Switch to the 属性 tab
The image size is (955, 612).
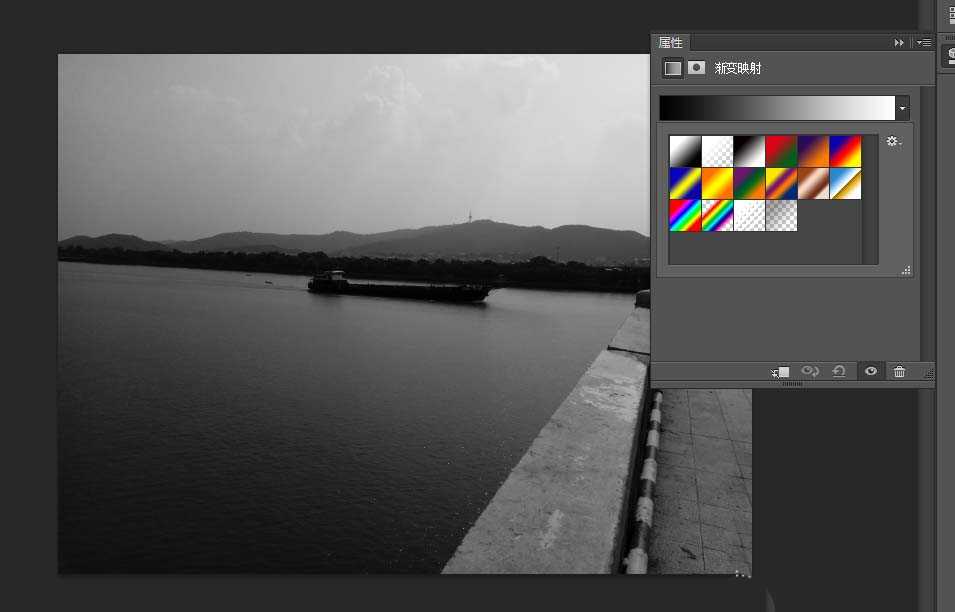(670, 43)
